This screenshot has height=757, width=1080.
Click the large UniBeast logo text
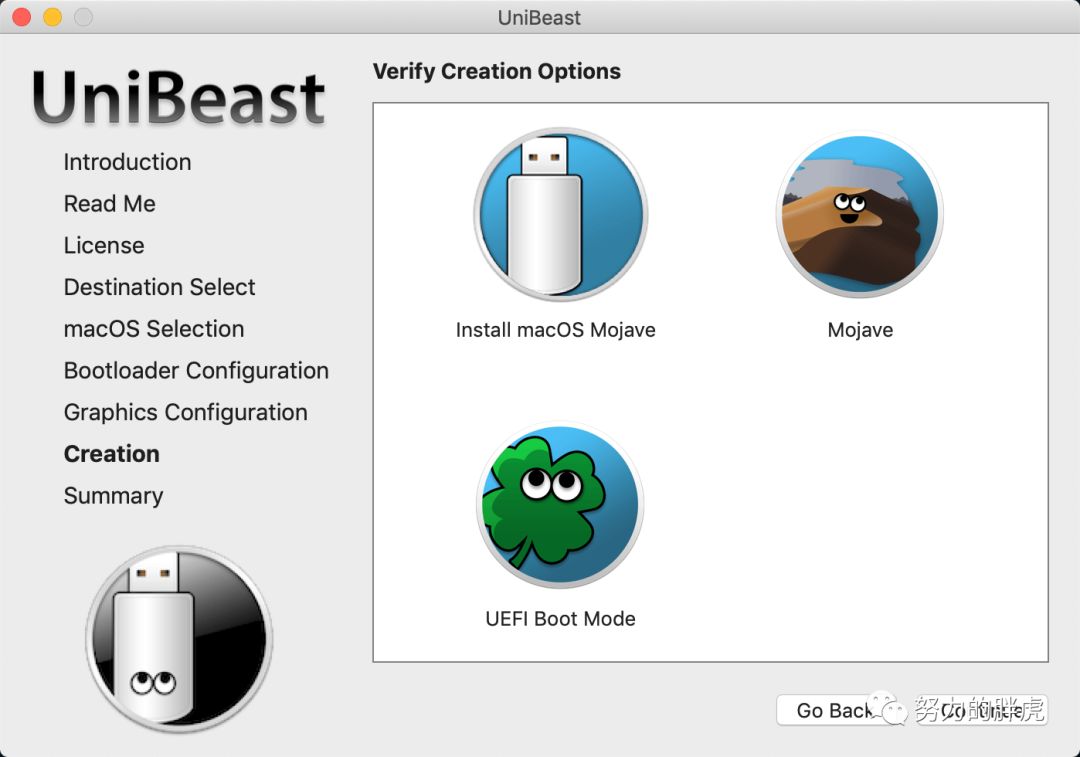(x=179, y=98)
